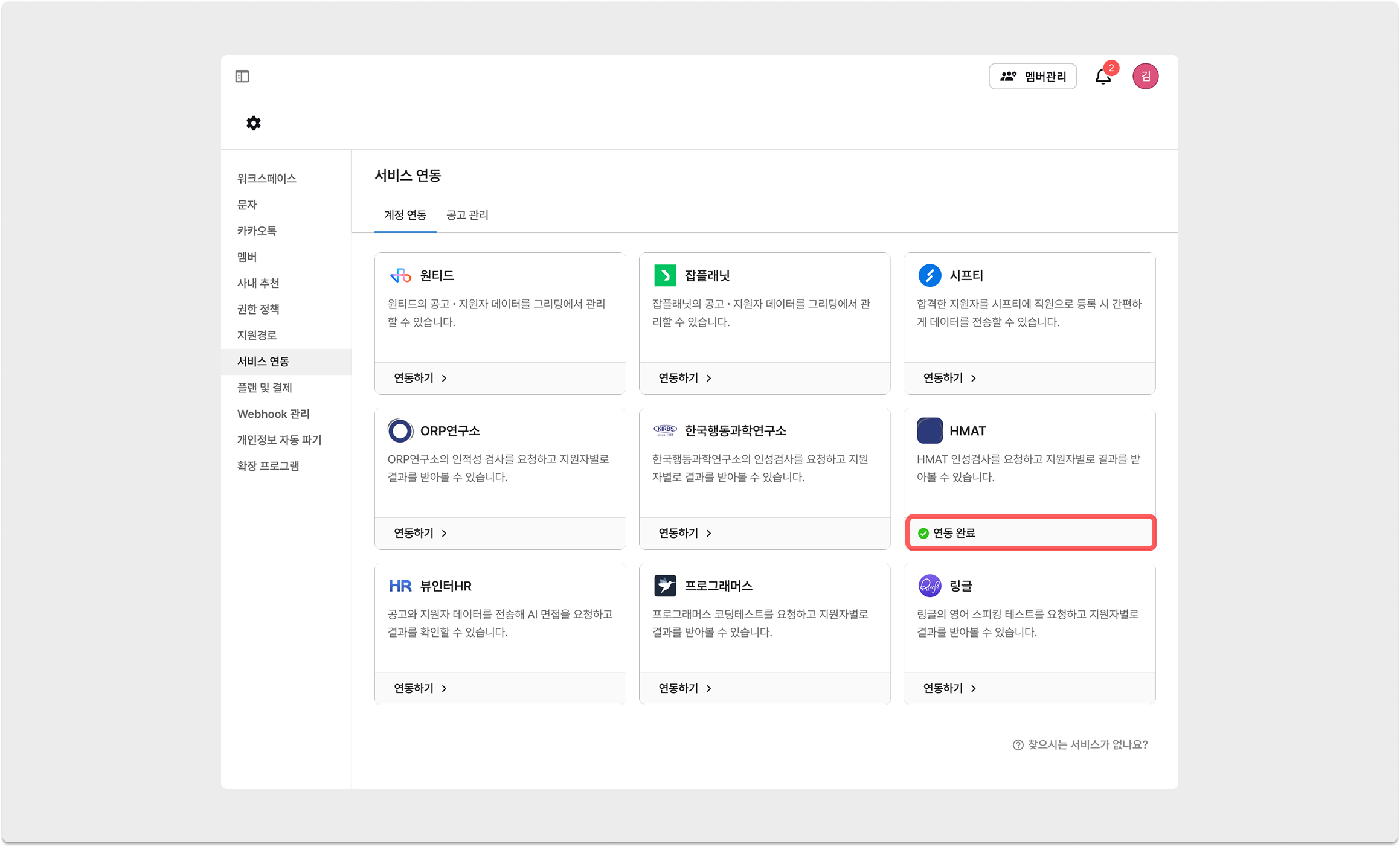Image resolution: width=1400 pixels, height=847 pixels.
Task: Click the 멤버관리 button
Action: click(1033, 77)
